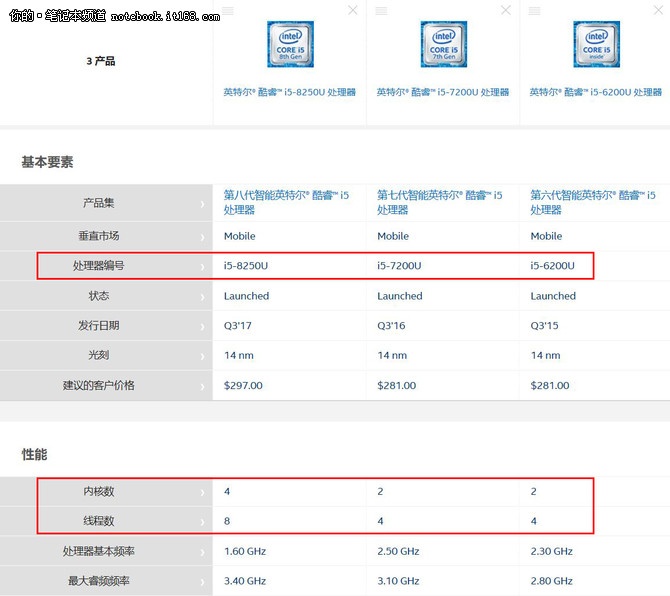The image size is (670, 596).
Task: Click the 线程数 row label
Action: pyautogui.click(x=99, y=521)
